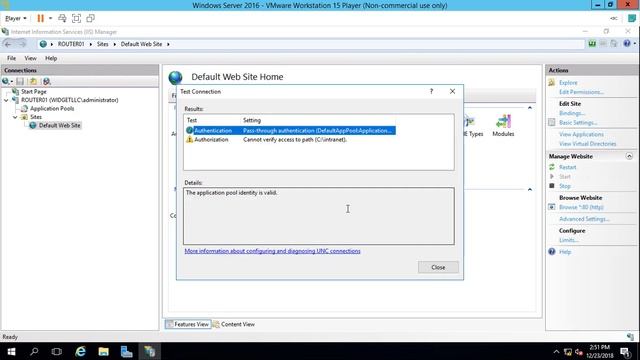Click Basic Settings action link

click(x=578, y=122)
